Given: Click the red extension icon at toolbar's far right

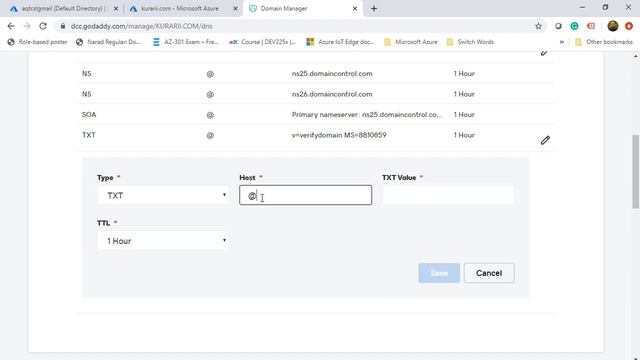Looking at the screenshot, I should click(x=629, y=26).
